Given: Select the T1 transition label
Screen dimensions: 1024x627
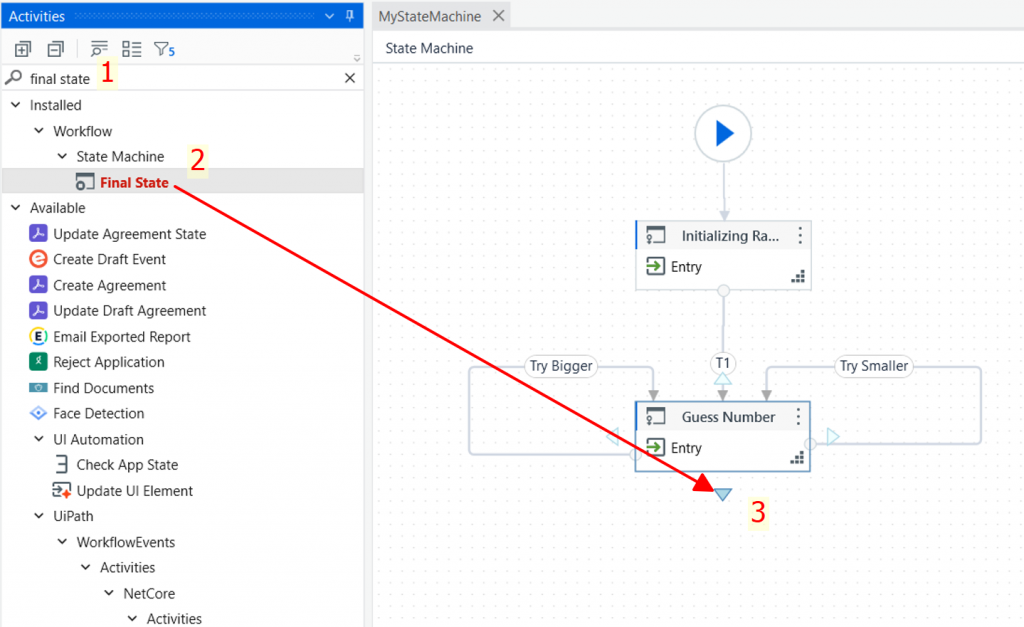Looking at the screenshot, I should point(722,363).
